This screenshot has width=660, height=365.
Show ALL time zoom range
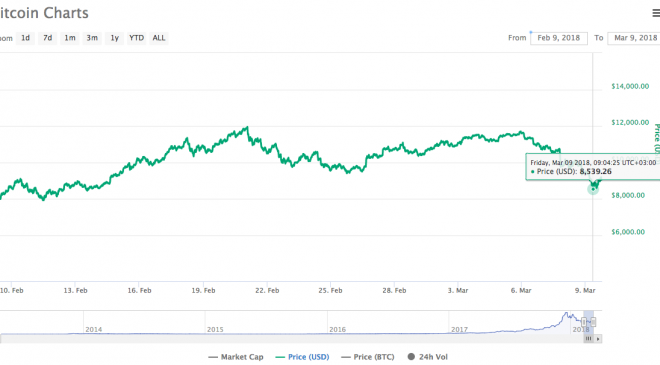(x=159, y=38)
